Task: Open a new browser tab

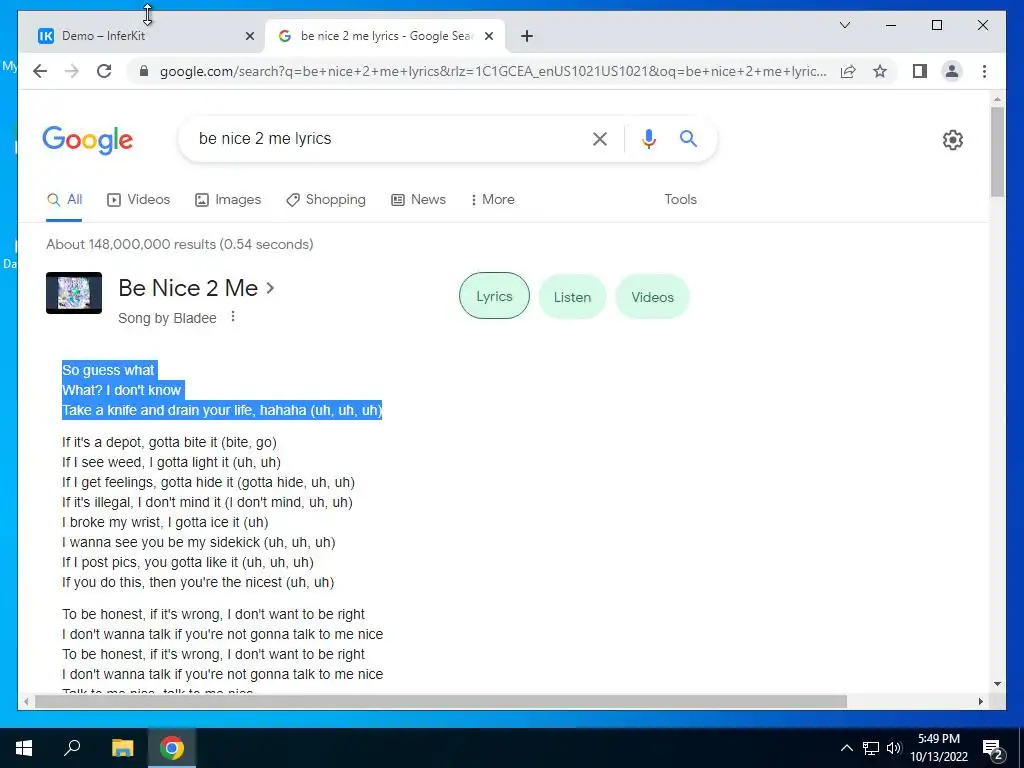Action: point(527,36)
